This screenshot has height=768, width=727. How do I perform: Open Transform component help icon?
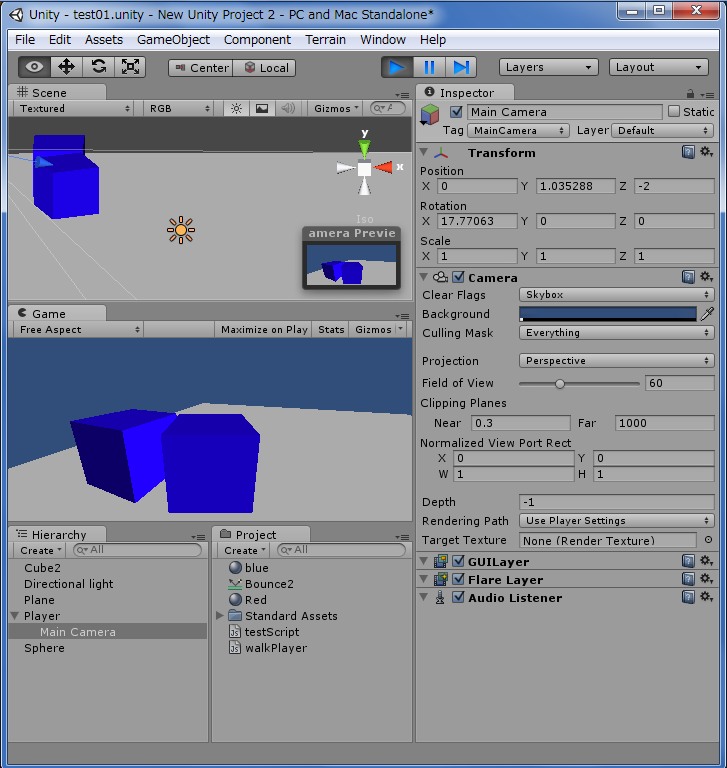coord(688,152)
